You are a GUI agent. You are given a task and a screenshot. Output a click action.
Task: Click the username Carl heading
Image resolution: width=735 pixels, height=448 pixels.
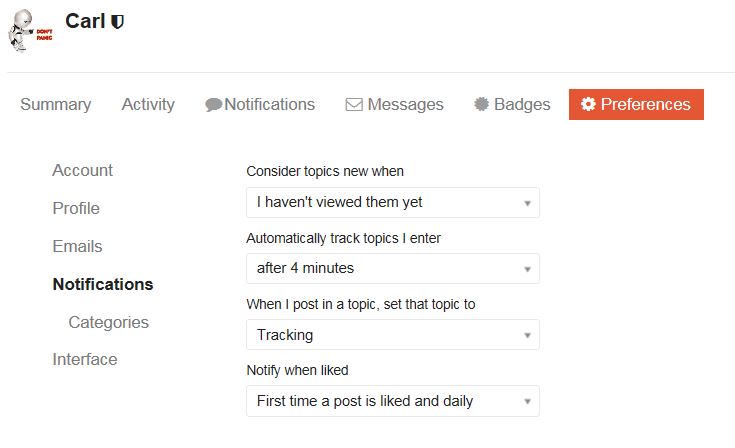tap(85, 21)
